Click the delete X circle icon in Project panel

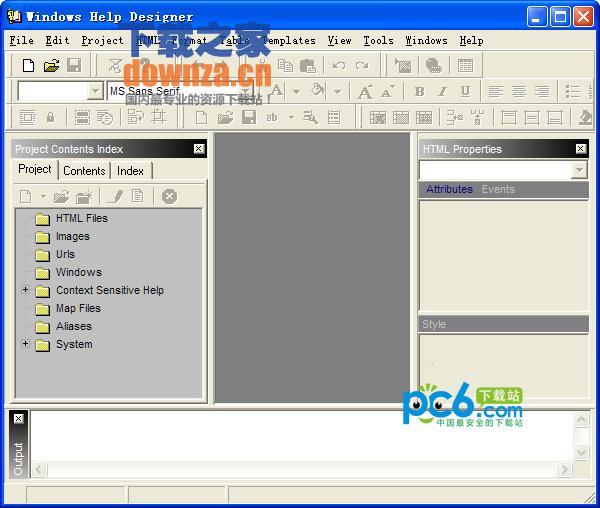tap(169, 197)
